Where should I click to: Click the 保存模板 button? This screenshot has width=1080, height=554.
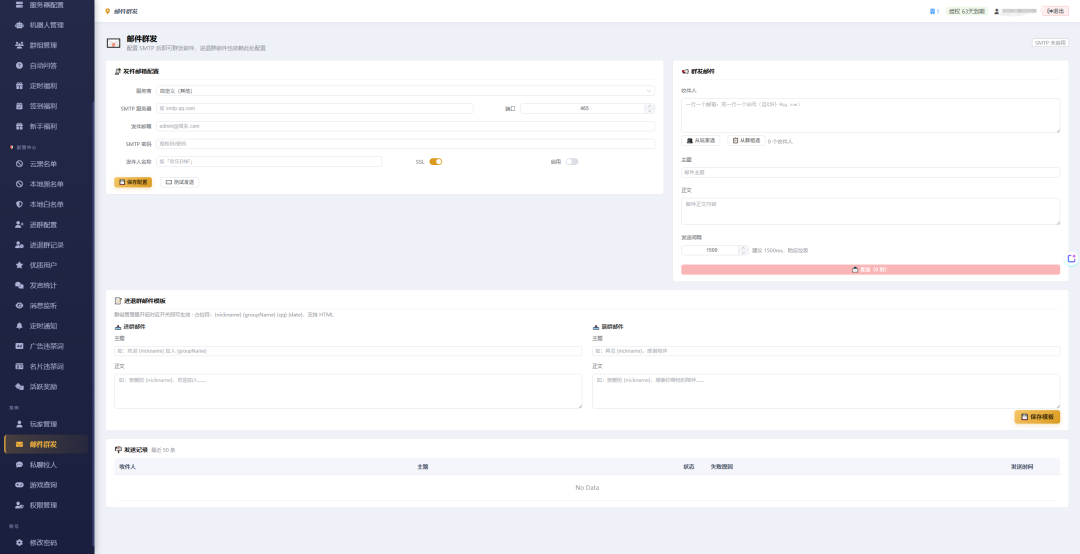[1037, 417]
